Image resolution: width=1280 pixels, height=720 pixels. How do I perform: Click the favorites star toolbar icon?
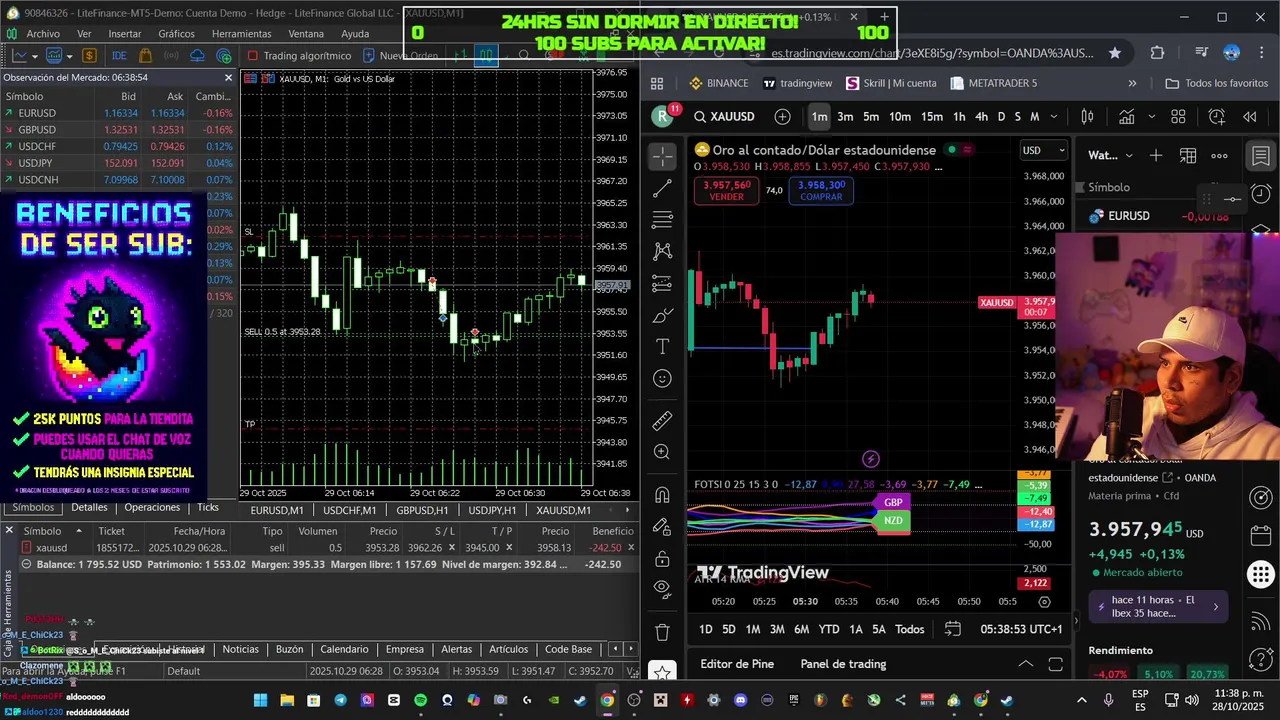(662, 673)
